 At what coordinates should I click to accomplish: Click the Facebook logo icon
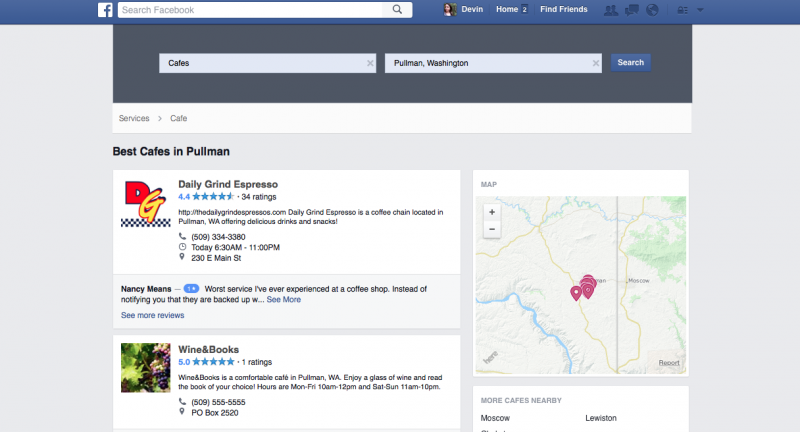(105, 10)
